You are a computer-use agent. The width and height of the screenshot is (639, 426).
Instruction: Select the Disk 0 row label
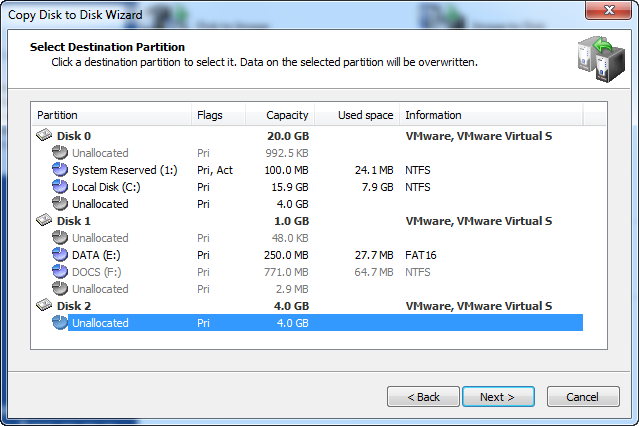tap(74, 136)
